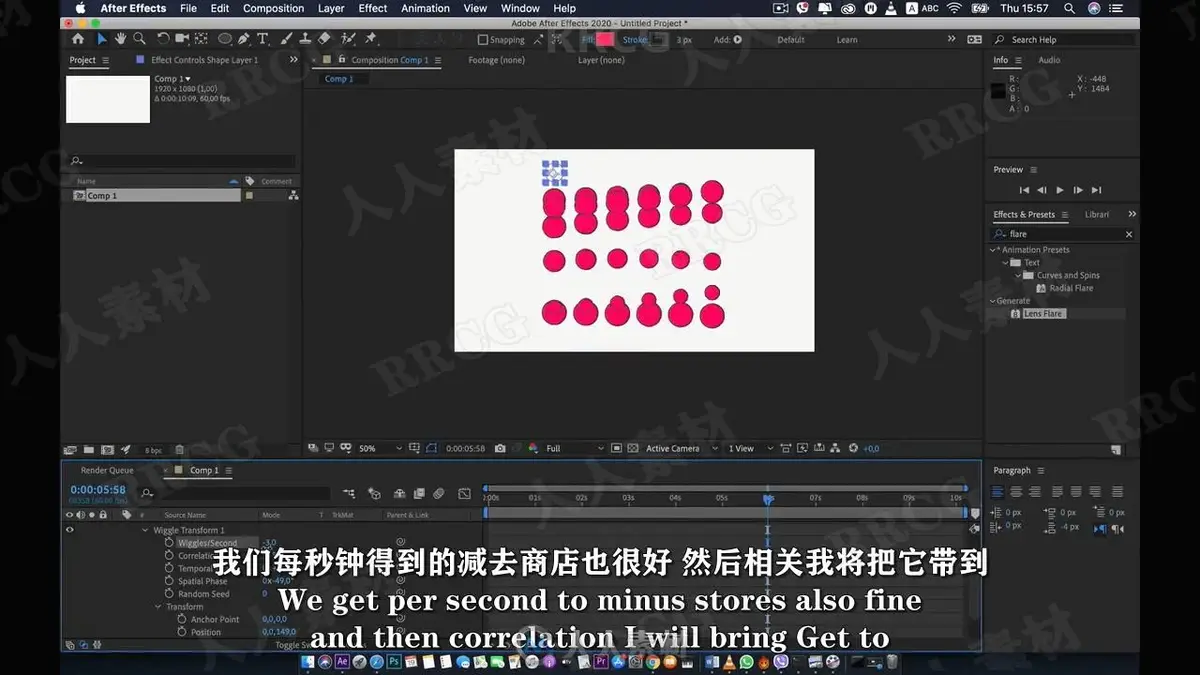Select the Zoom magnifier tool

(x=139, y=39)
